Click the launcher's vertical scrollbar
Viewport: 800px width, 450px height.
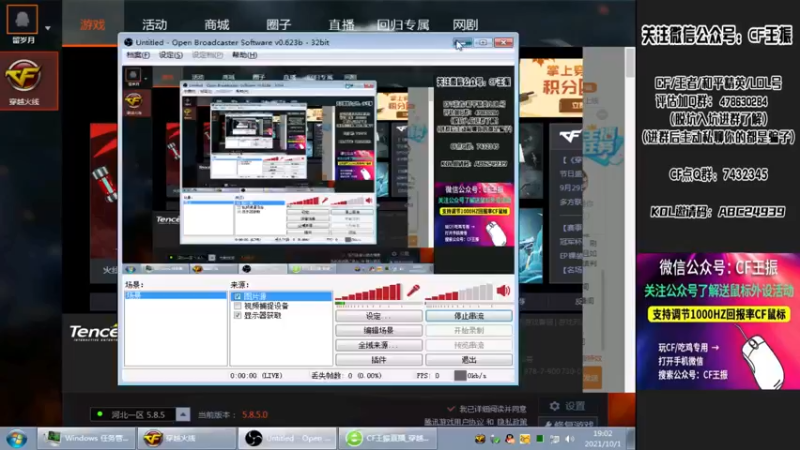(x=631, y=219)
